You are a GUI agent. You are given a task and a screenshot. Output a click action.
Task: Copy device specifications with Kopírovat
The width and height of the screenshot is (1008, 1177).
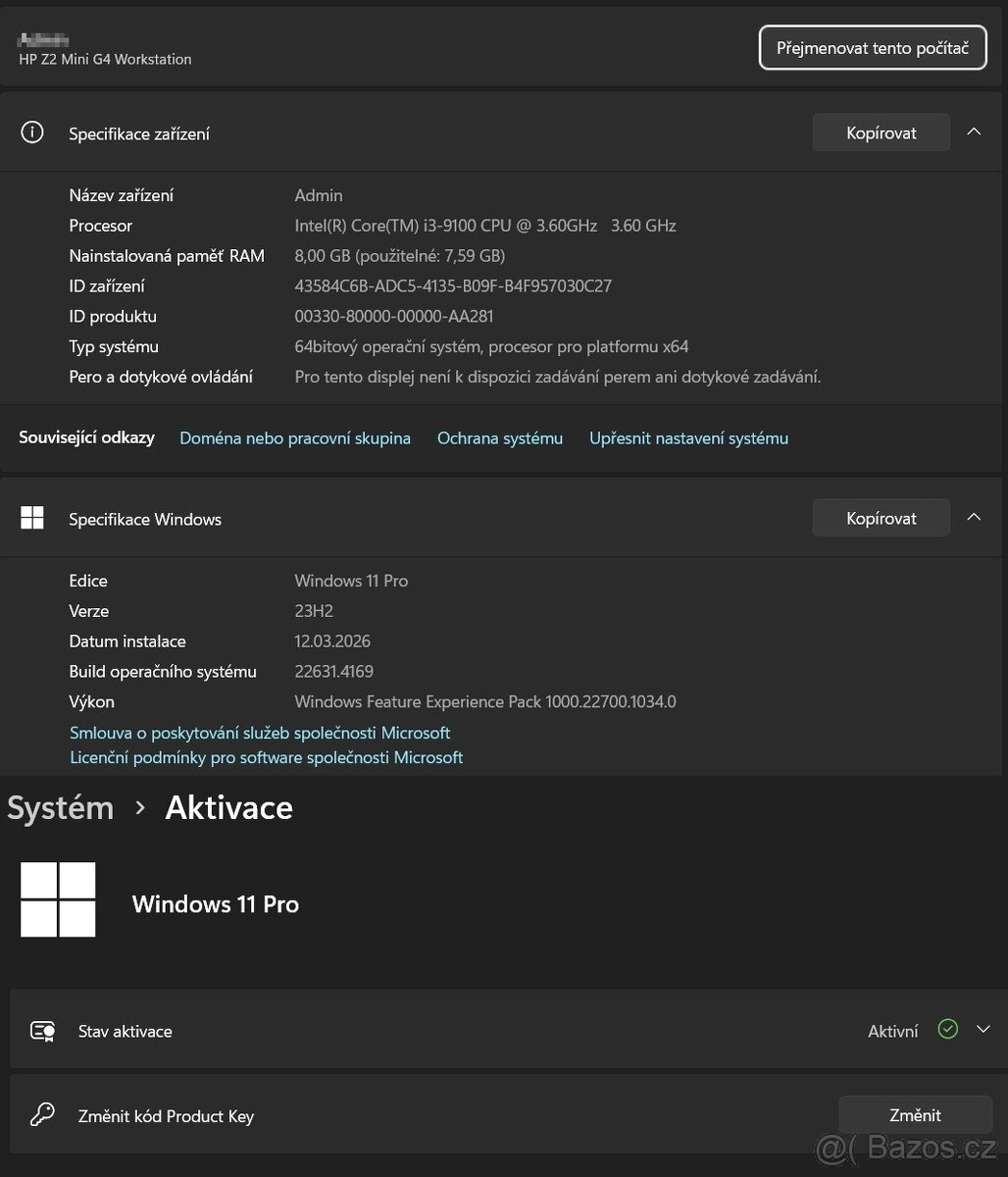pyautogui.click(x=881, y=133)
